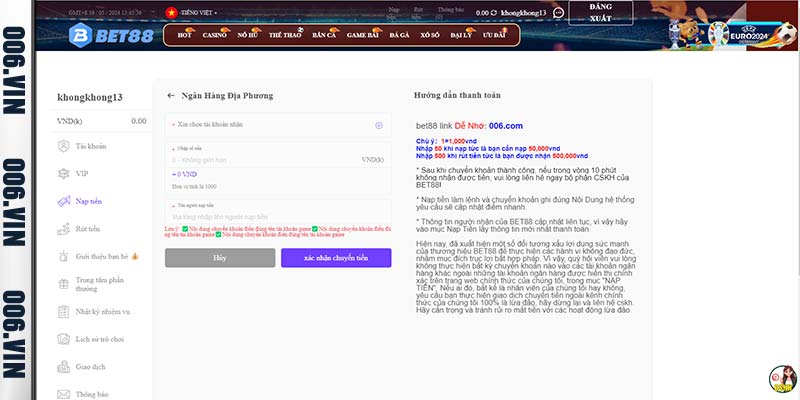The height and width of the screenshot is (400, 800).
Task: Open Giao dịch in the sidebar
Action: (91, 367)
